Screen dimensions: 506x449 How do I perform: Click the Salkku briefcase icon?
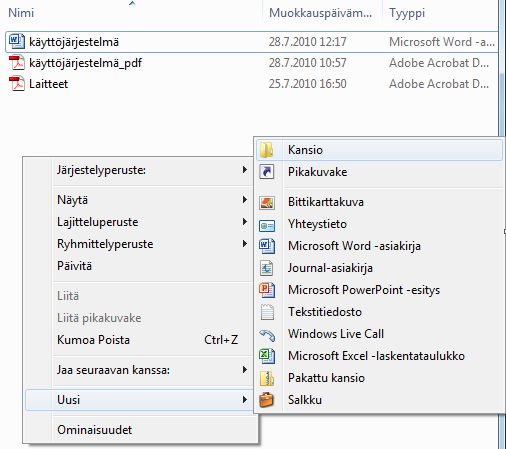(x=267, y=400)
